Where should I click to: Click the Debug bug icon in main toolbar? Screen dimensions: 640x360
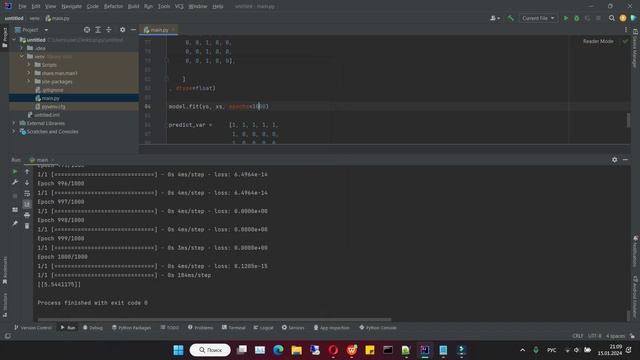pos(577,18)
